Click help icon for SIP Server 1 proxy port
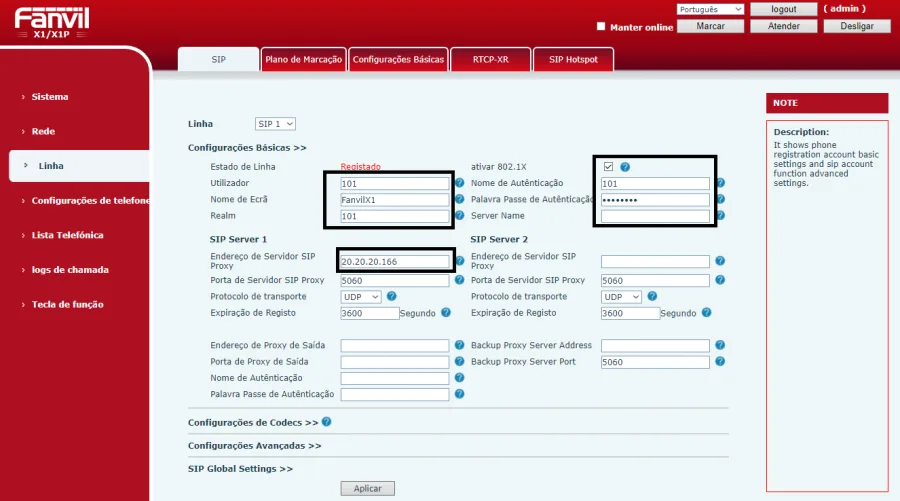This screenshot has width=900, height=501. pyautogui.click(x=459, y=280)
